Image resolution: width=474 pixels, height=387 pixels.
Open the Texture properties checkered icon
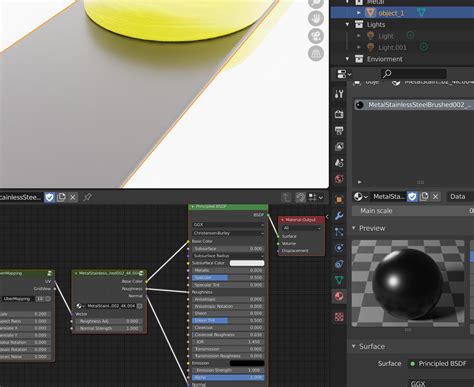point(339,316)
